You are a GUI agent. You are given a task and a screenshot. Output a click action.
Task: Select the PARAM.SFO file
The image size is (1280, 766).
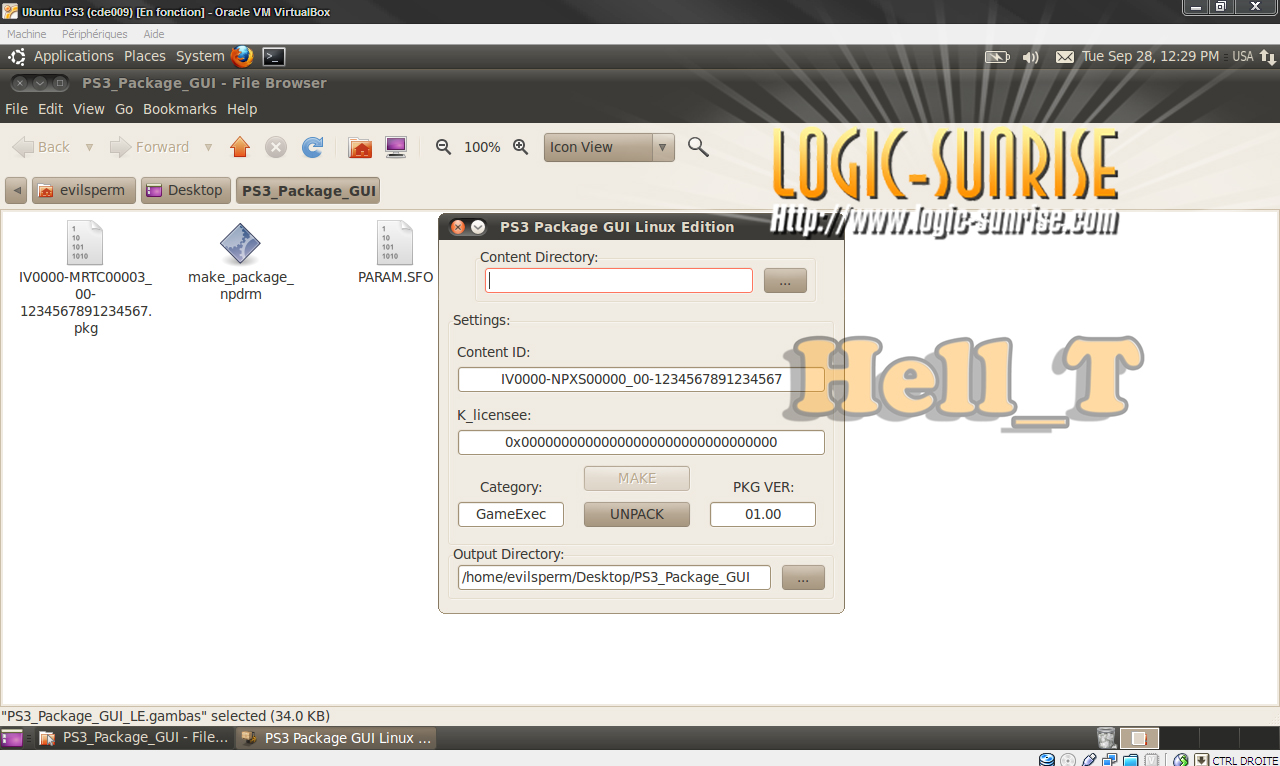(395, 244)
